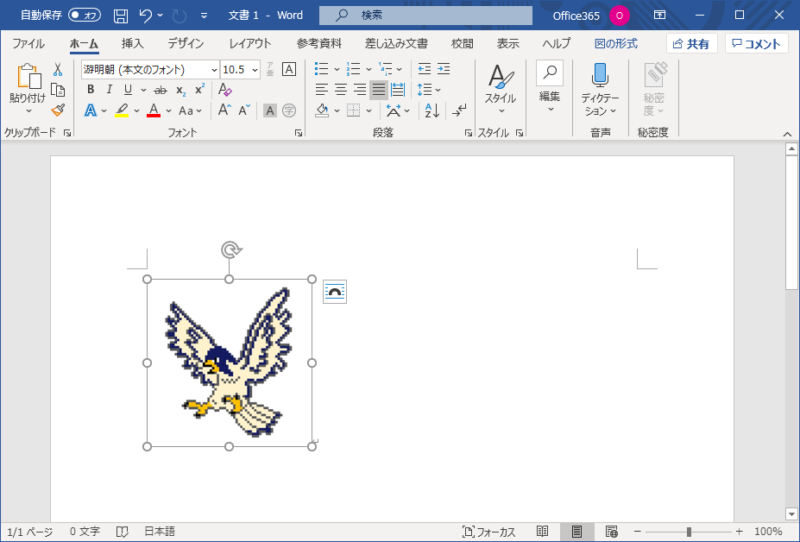Click the zoom slider handle
Image resolution: width=800 pixels, height=542 pixels.
click(689, 532)
